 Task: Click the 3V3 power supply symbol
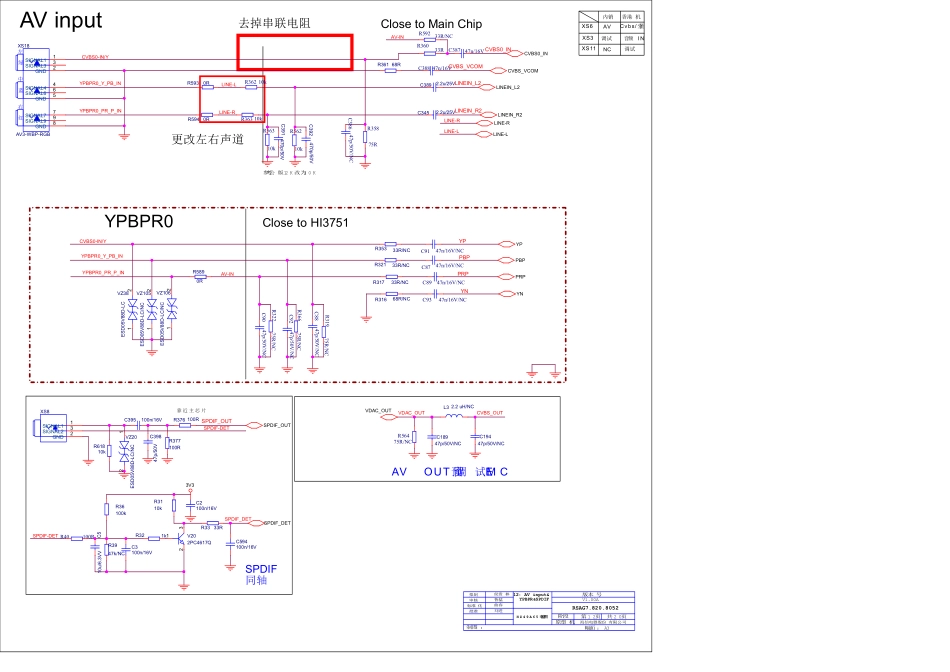tap(189, 486)
